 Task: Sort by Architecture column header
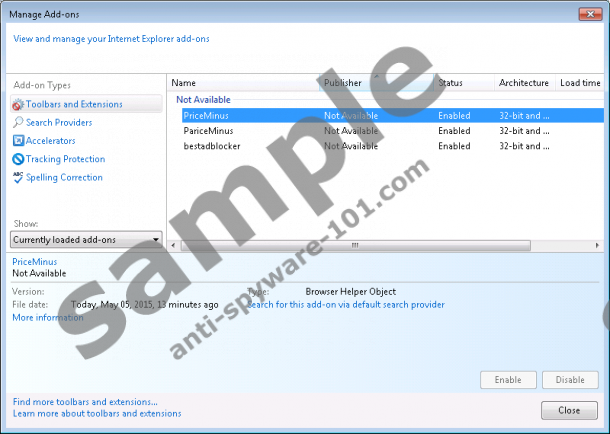tap(524, 83)
